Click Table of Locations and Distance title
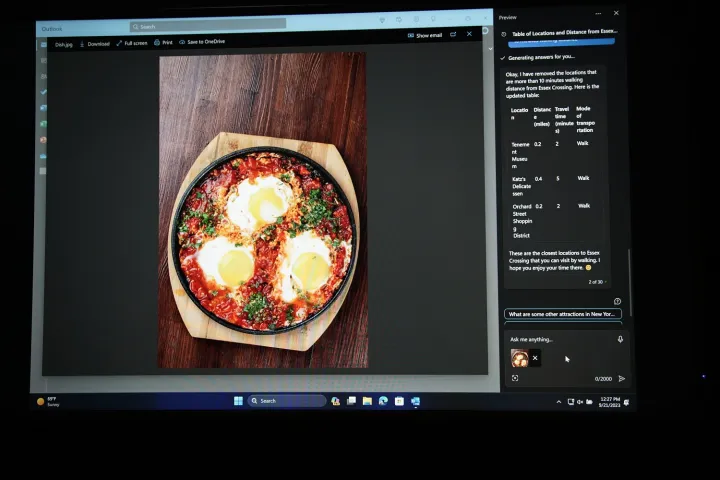The image size is (720, 480). 565,33
